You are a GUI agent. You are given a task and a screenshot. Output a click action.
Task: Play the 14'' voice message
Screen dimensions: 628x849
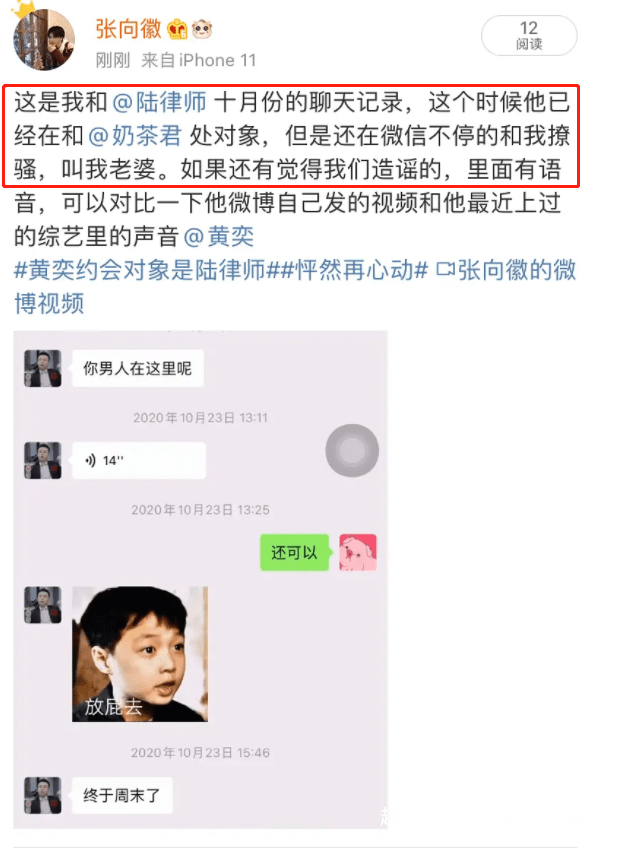[x=139, y=460]
